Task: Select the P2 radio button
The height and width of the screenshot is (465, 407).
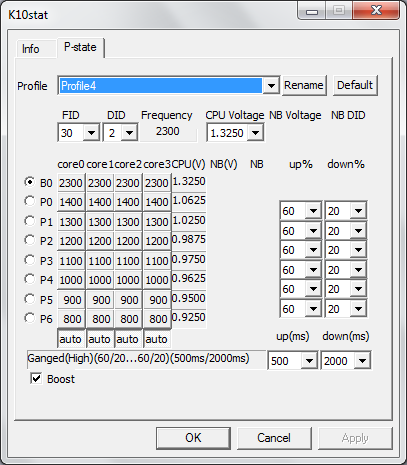Action: pos(30,240)
